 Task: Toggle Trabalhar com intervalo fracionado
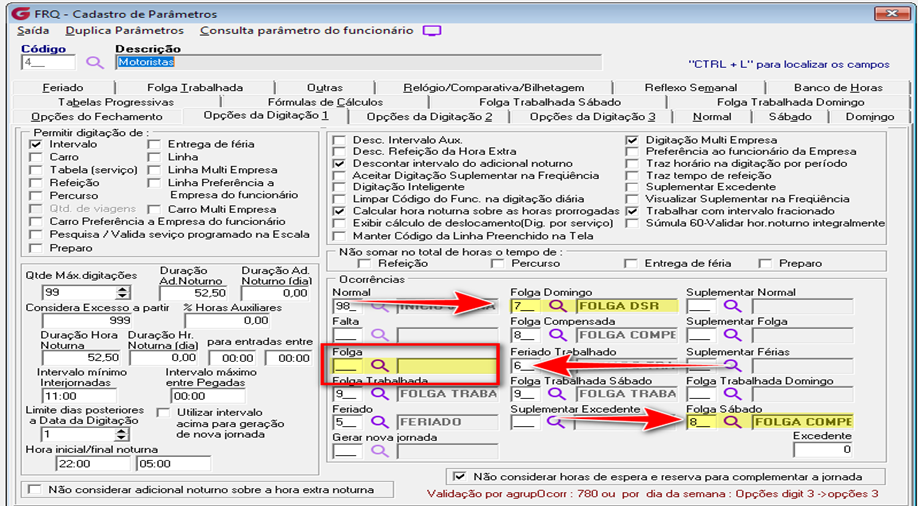coord(632,211)
